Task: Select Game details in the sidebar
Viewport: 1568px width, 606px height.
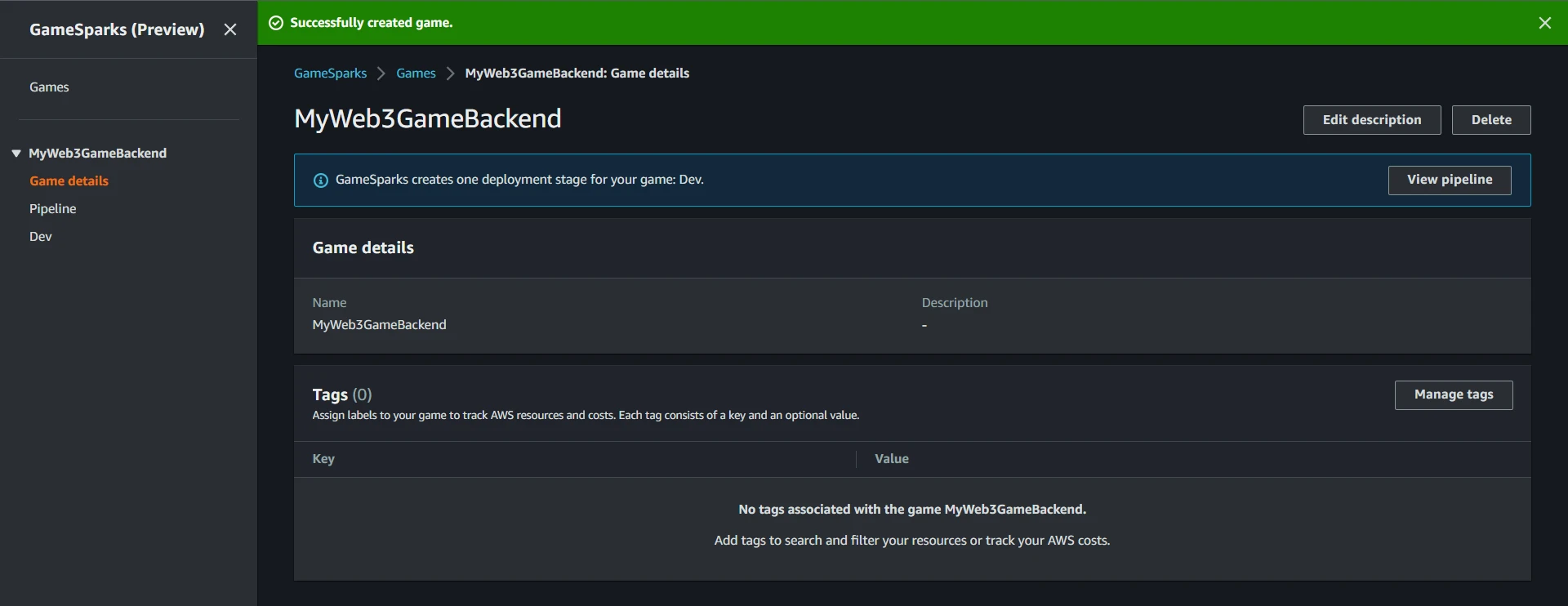Action: click(69, 181)
